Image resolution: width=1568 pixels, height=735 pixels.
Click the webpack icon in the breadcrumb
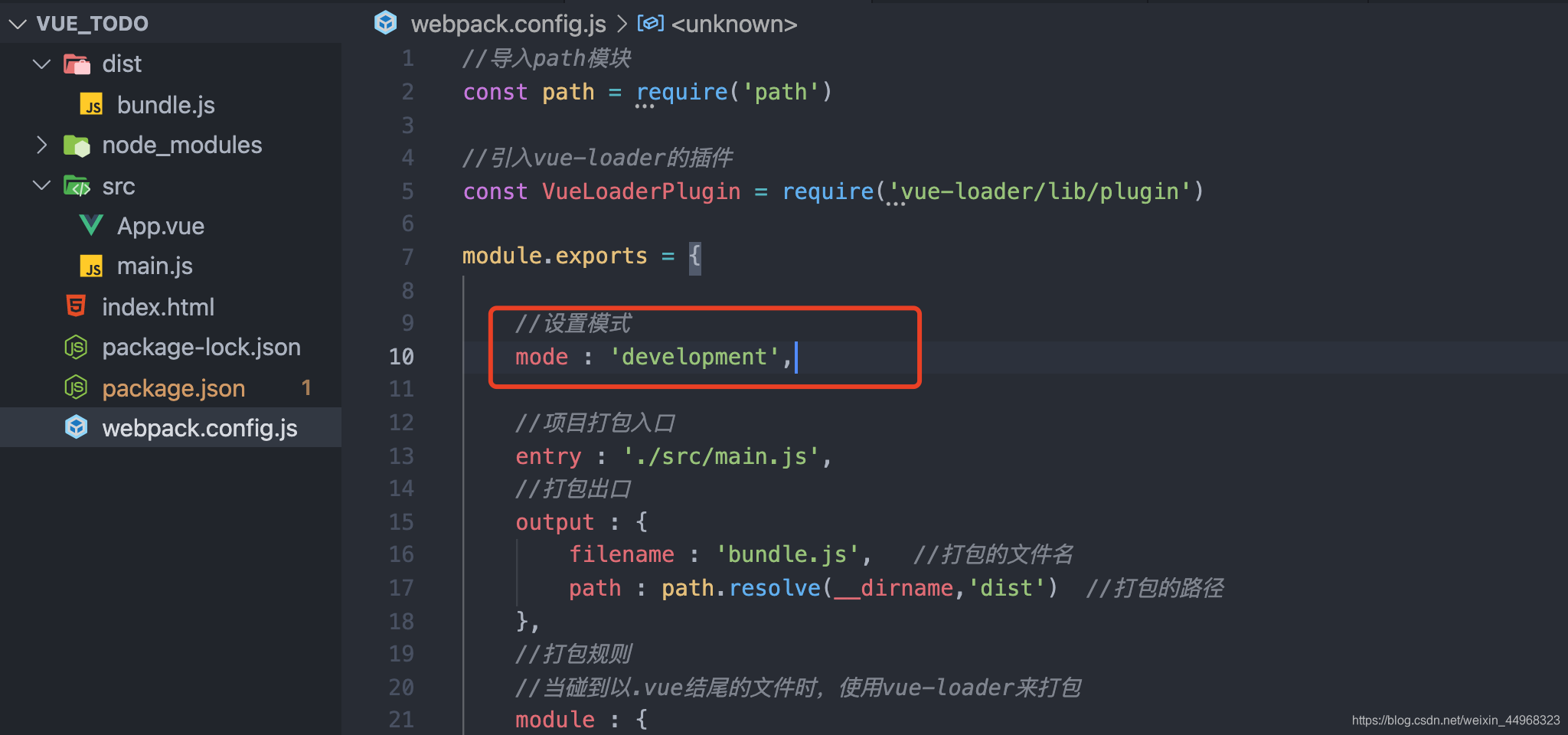point(386,23)
